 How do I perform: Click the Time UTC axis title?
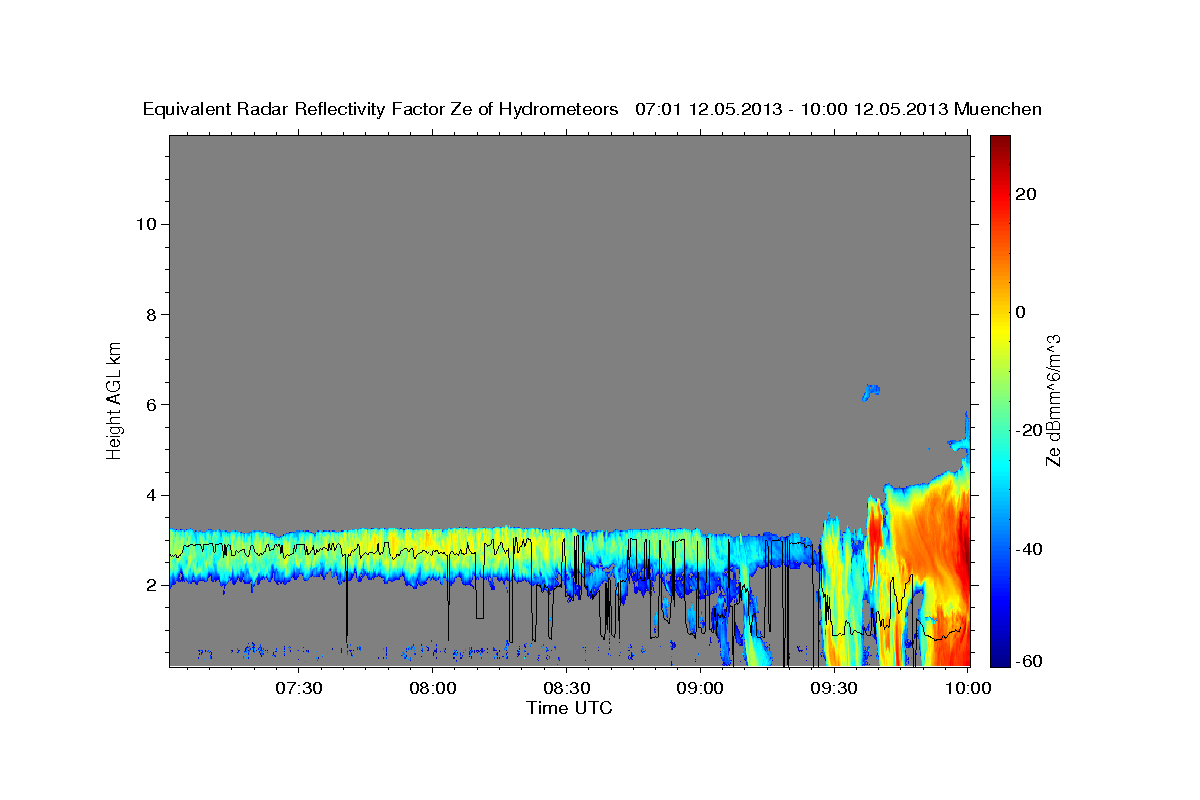tap(569, 708)
